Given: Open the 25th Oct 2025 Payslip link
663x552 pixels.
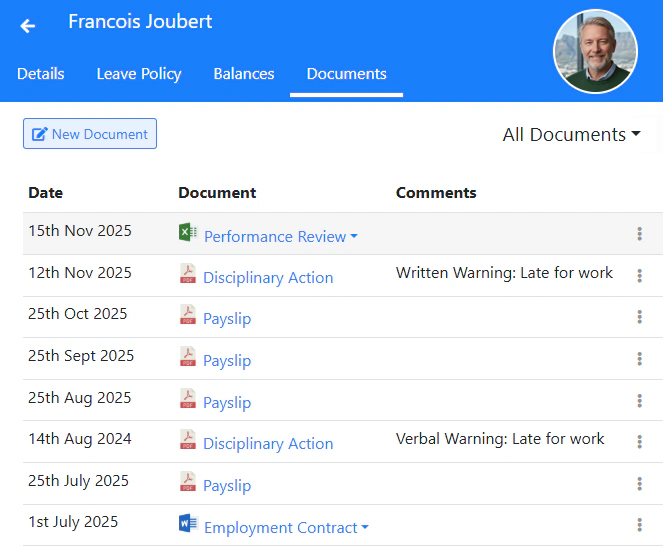Looking at the screenshot, I should point(227,319).
